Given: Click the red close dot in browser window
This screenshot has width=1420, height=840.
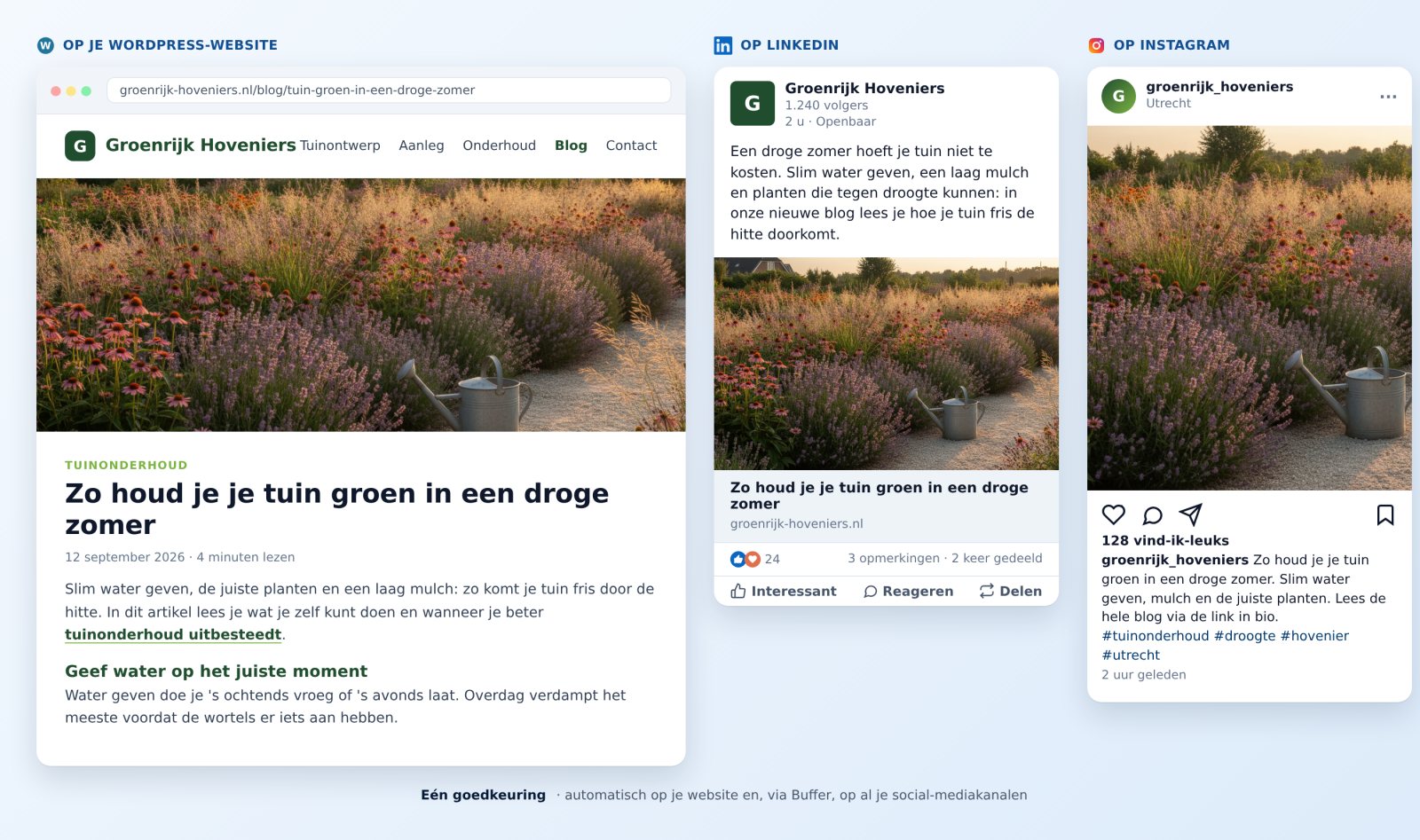Looking at the screenshot, I should click(56, 90).
